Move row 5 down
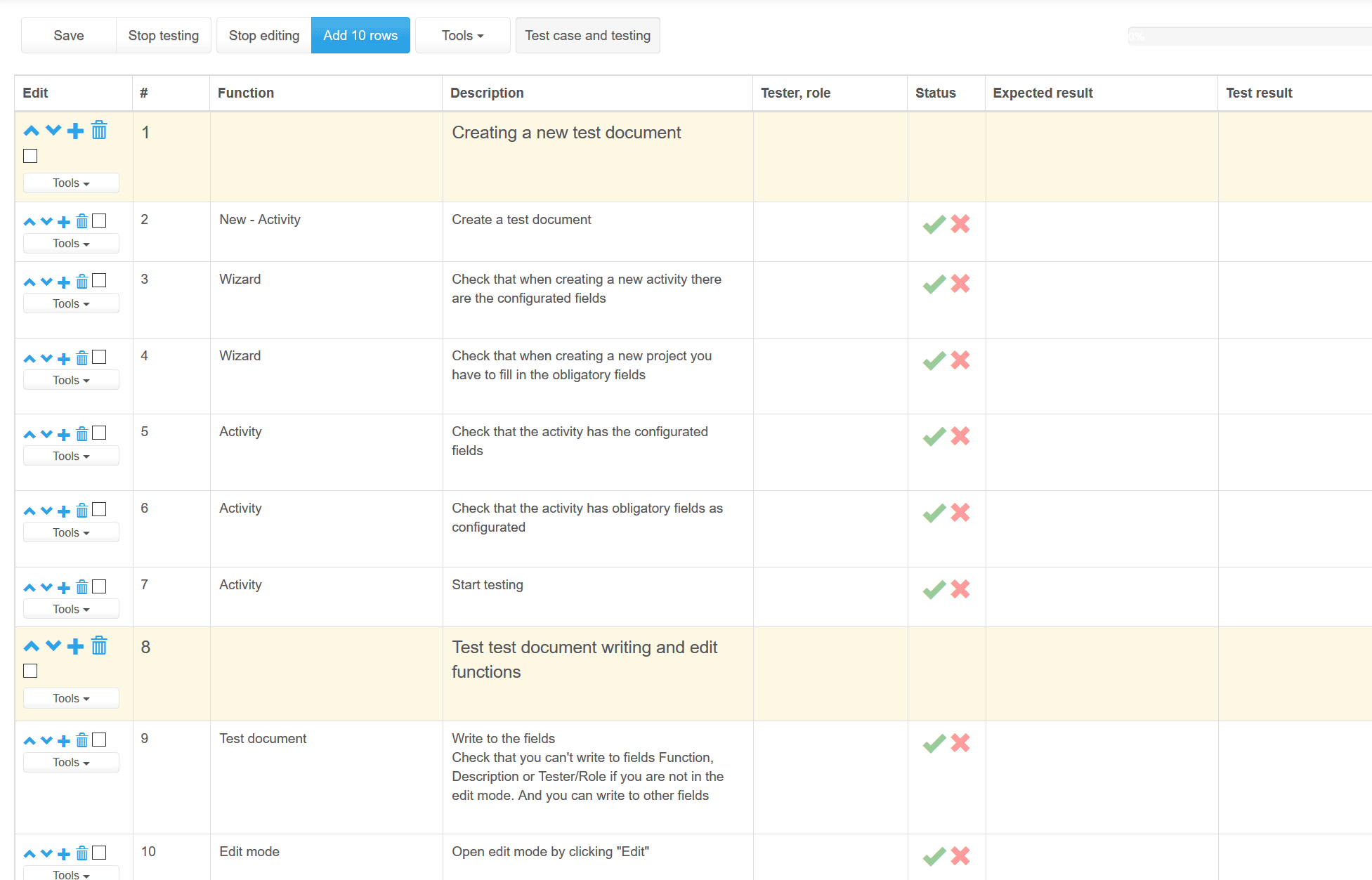 [46, 435]
